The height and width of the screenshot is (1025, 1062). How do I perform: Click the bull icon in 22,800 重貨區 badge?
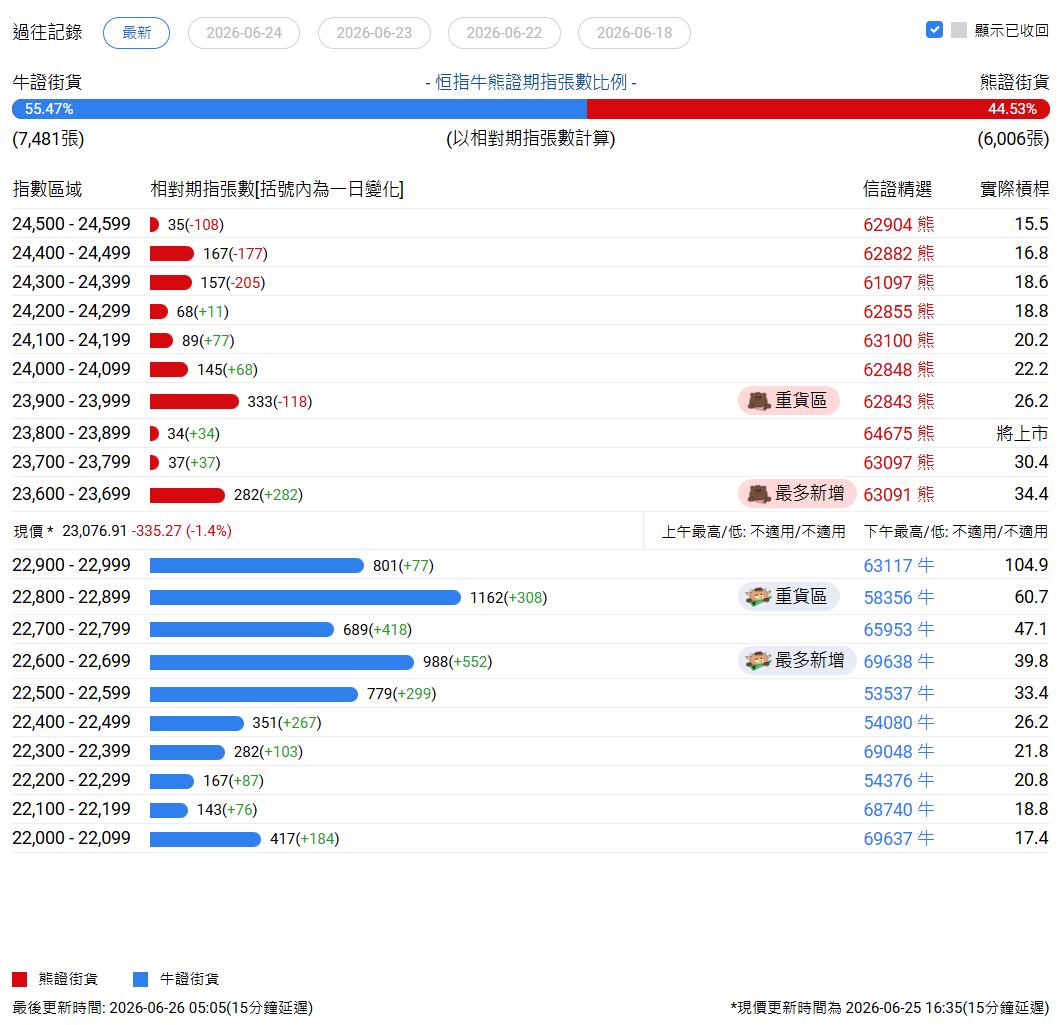[x=758, y=597]
